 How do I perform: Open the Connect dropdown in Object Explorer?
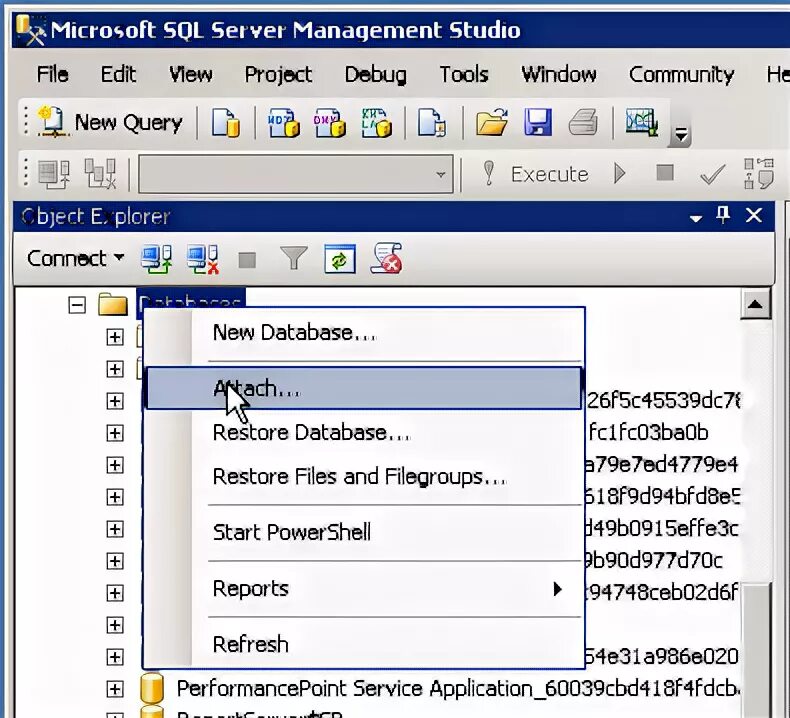(x=76, y=258)
